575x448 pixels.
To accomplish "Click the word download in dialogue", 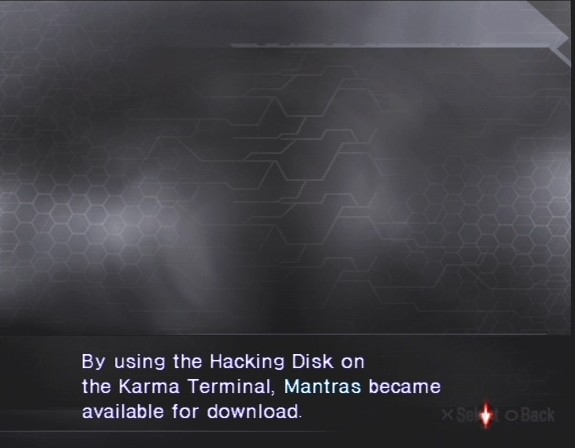I will pos(252,411).
